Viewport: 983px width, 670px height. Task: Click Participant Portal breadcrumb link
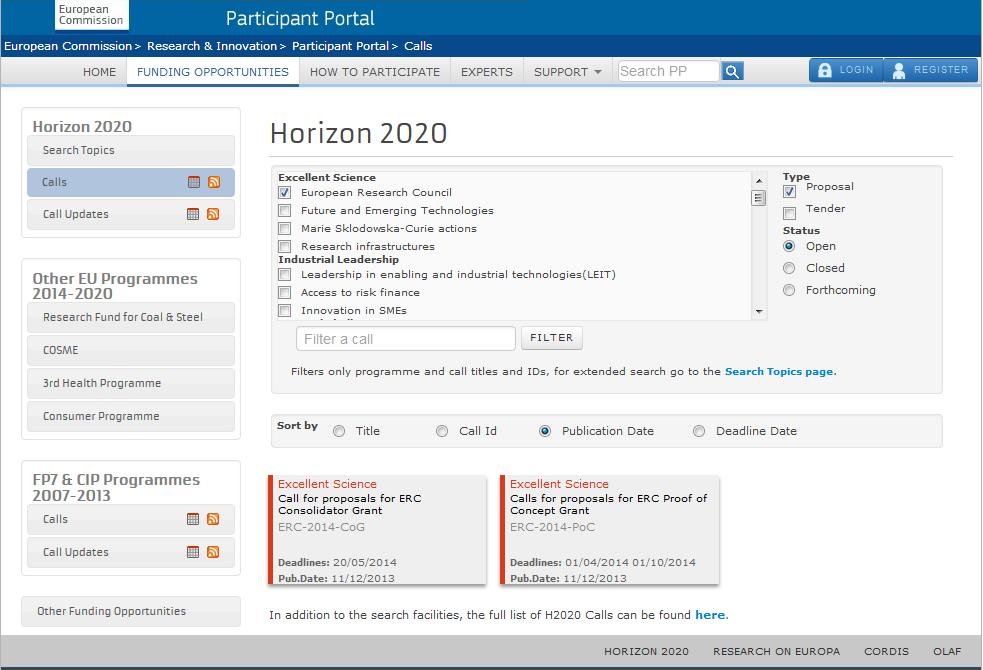pyautogui.click(x=340, y=46)
